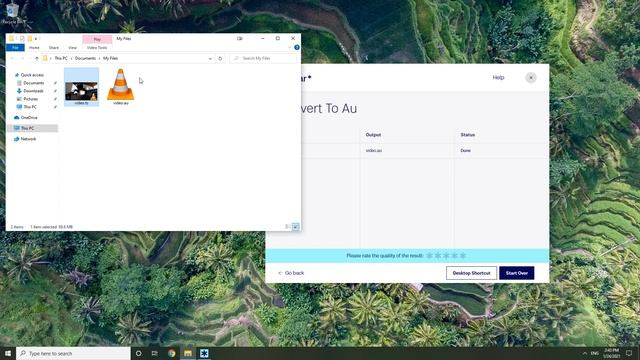The width and height of the screenshot is (640, 360).
Task: Rate the result four stars
Action: point(454,256)
